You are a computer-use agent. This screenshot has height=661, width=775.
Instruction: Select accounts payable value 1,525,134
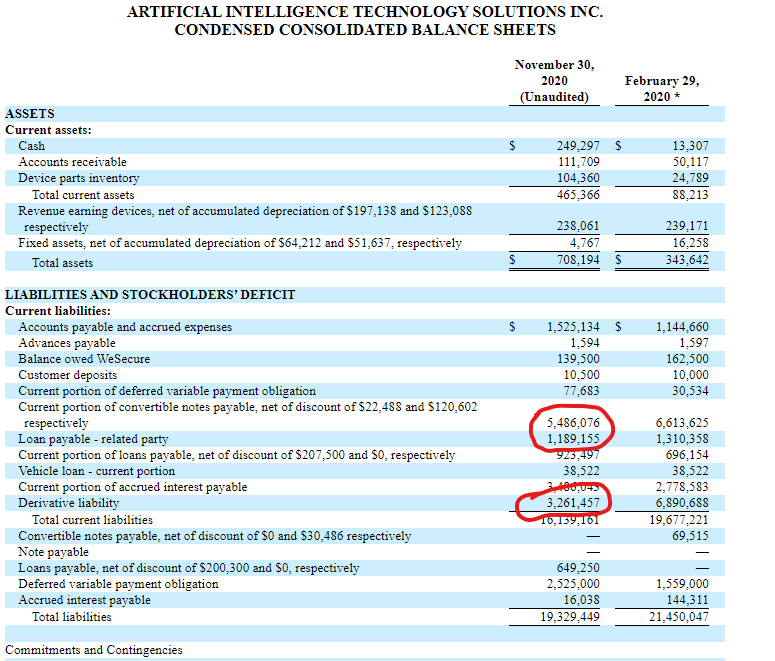tap(573, 327)
